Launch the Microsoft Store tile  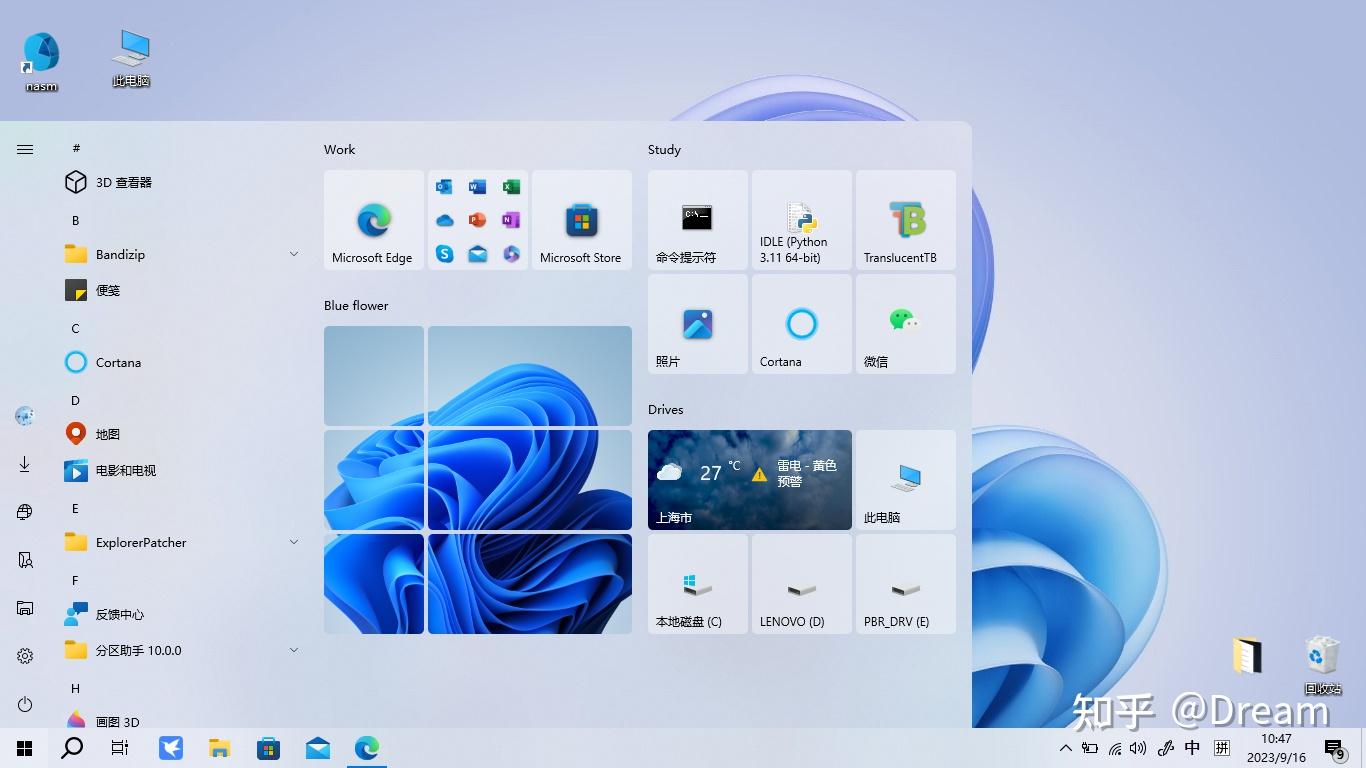click(582, 220)
